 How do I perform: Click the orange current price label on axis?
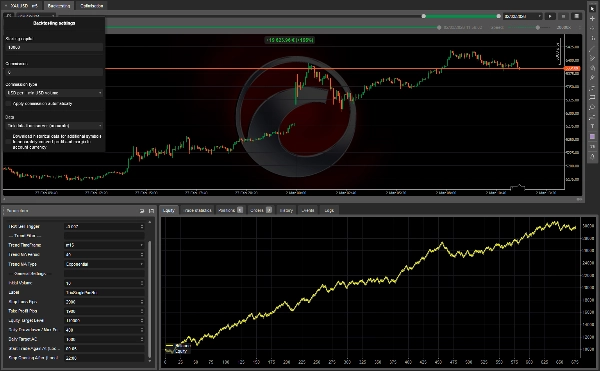[x=572, y=68]
